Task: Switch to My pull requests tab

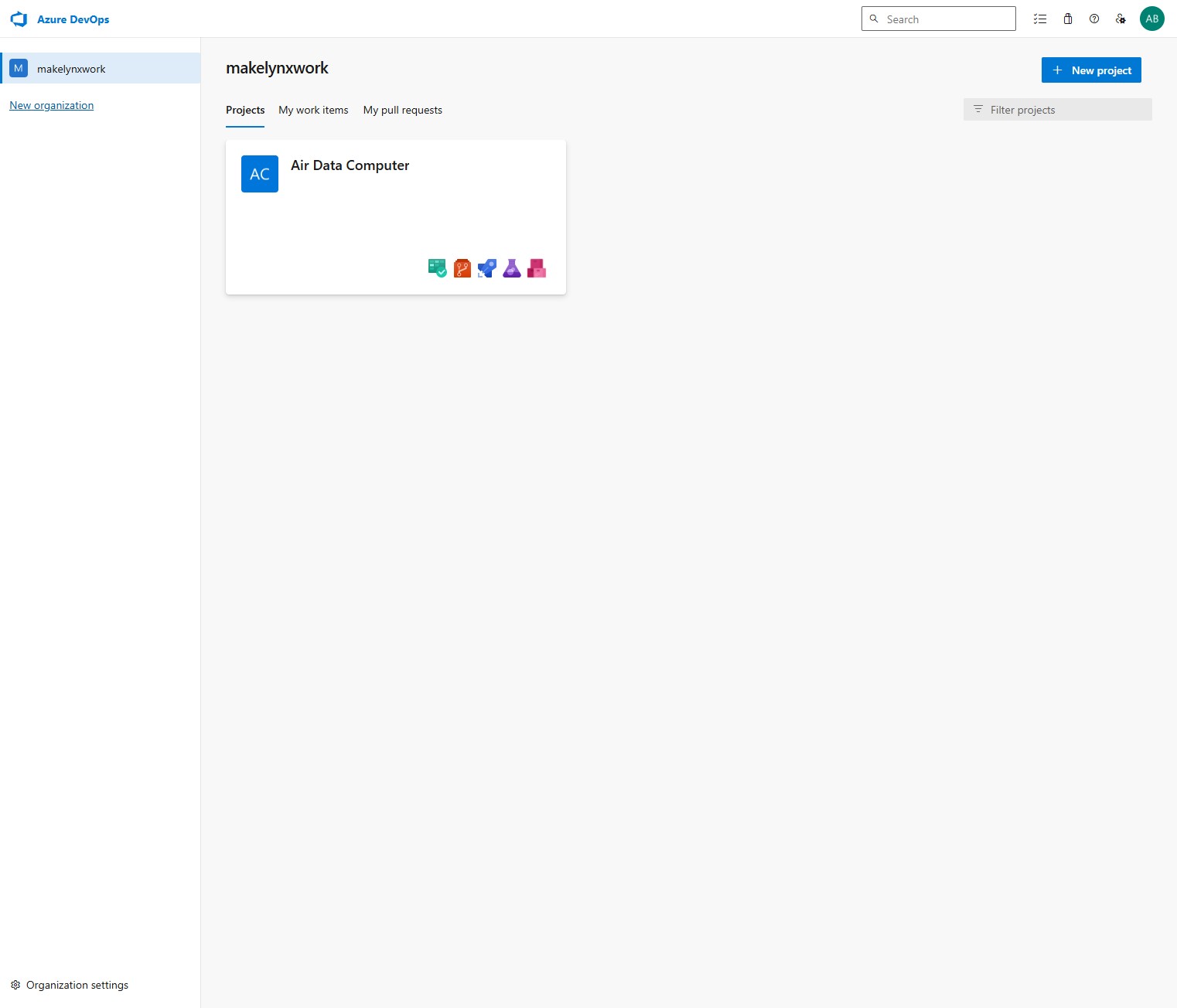Action: click(x=403, y=110)
